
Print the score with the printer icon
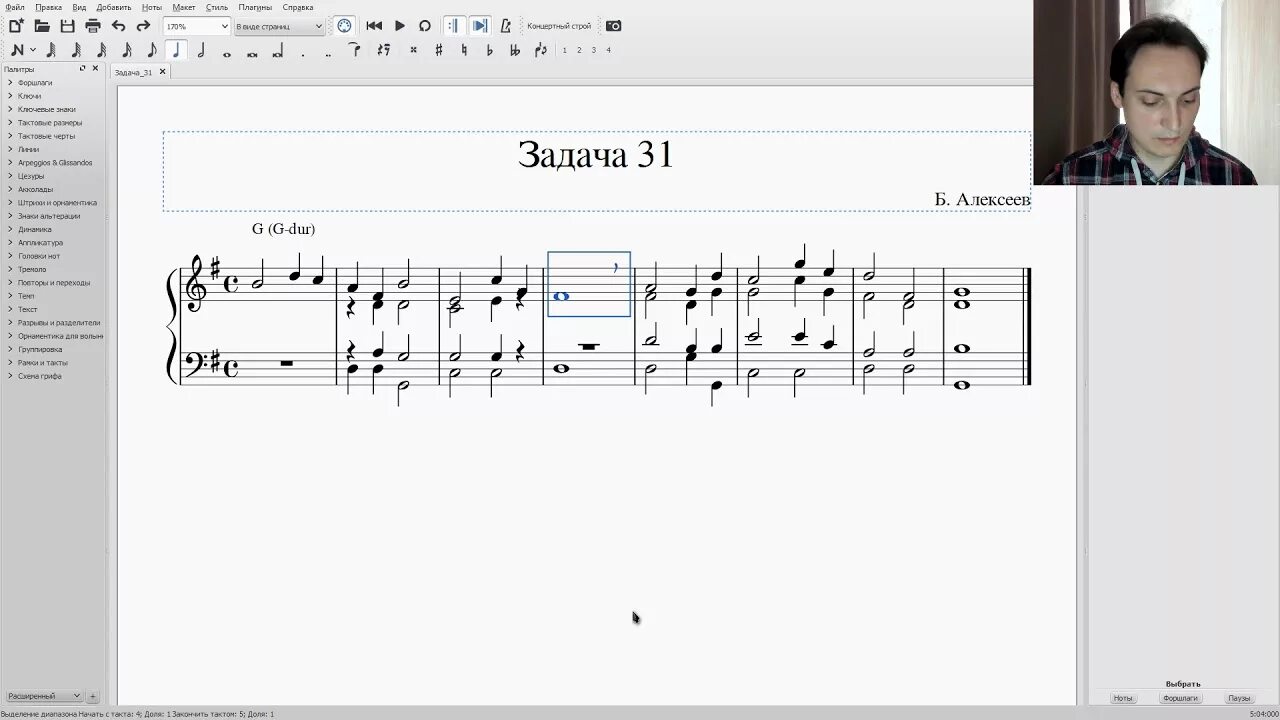coord(93,26)
